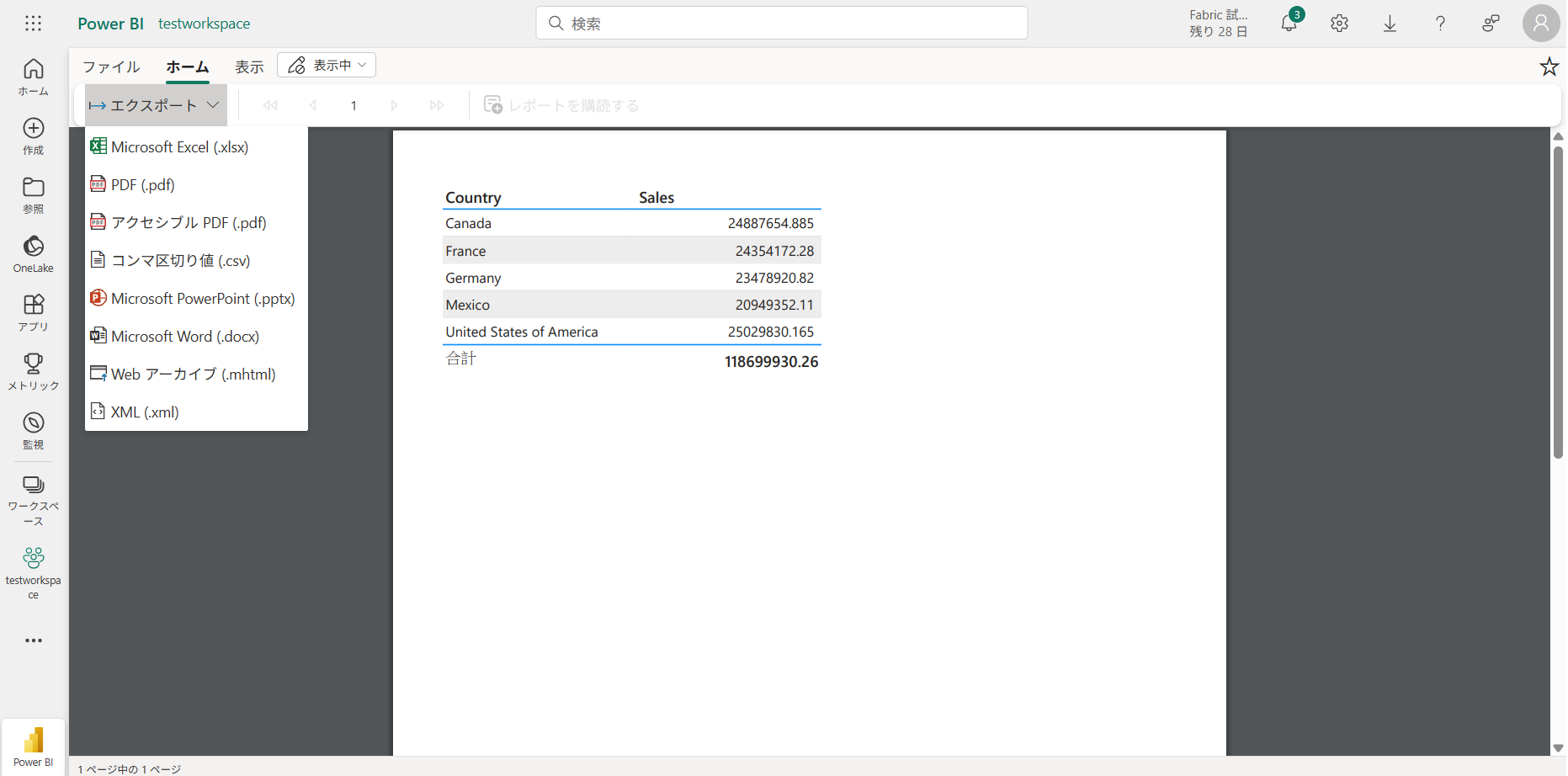Open Workspaces (ワークスペース) in sidebar
The width and height of the screenshot is (1568, 776).
tap(34, 500)
